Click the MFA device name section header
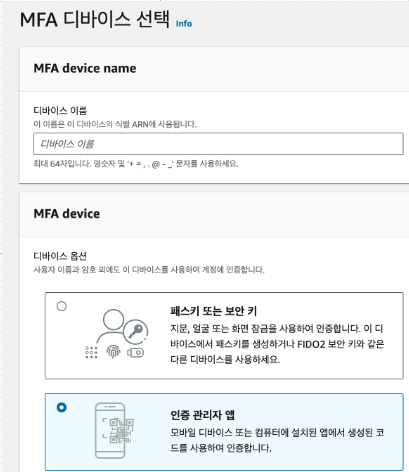 85,68
